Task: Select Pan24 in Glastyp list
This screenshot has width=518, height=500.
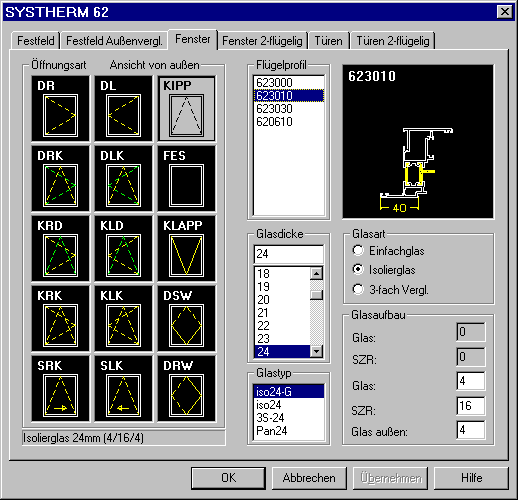Action: point(289,431)
